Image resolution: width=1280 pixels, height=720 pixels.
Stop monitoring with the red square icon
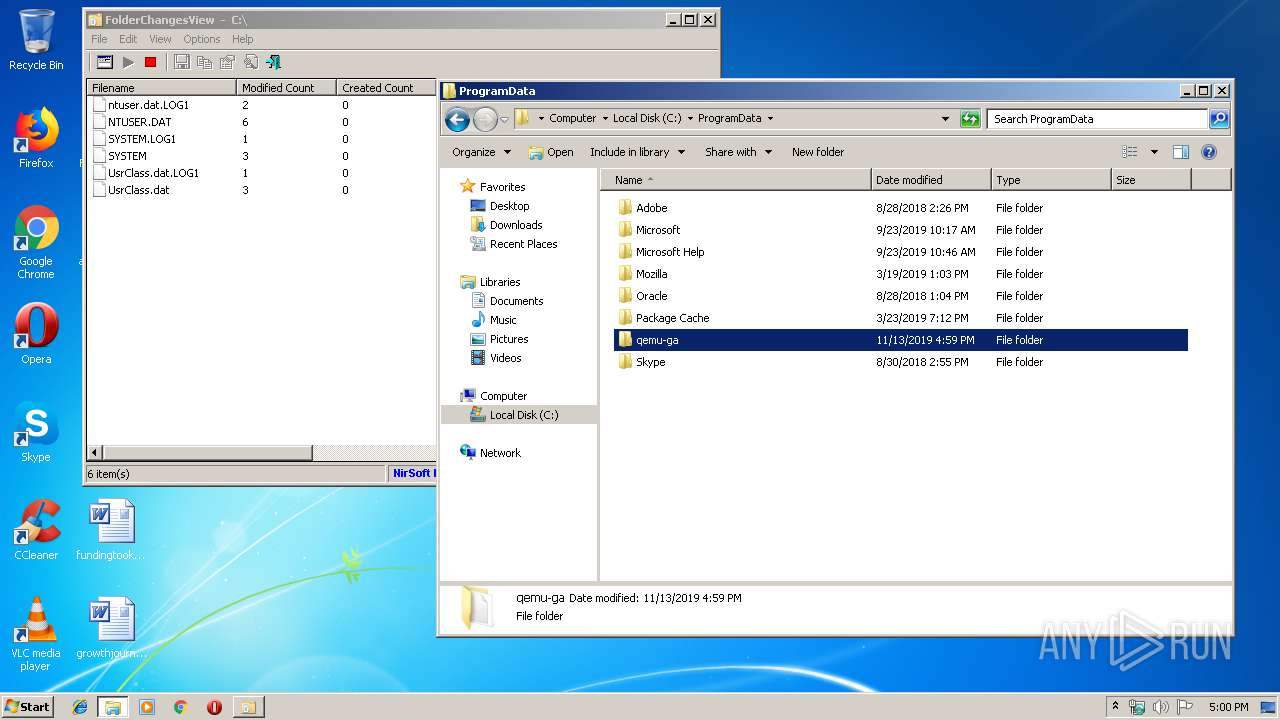[150, 62]
